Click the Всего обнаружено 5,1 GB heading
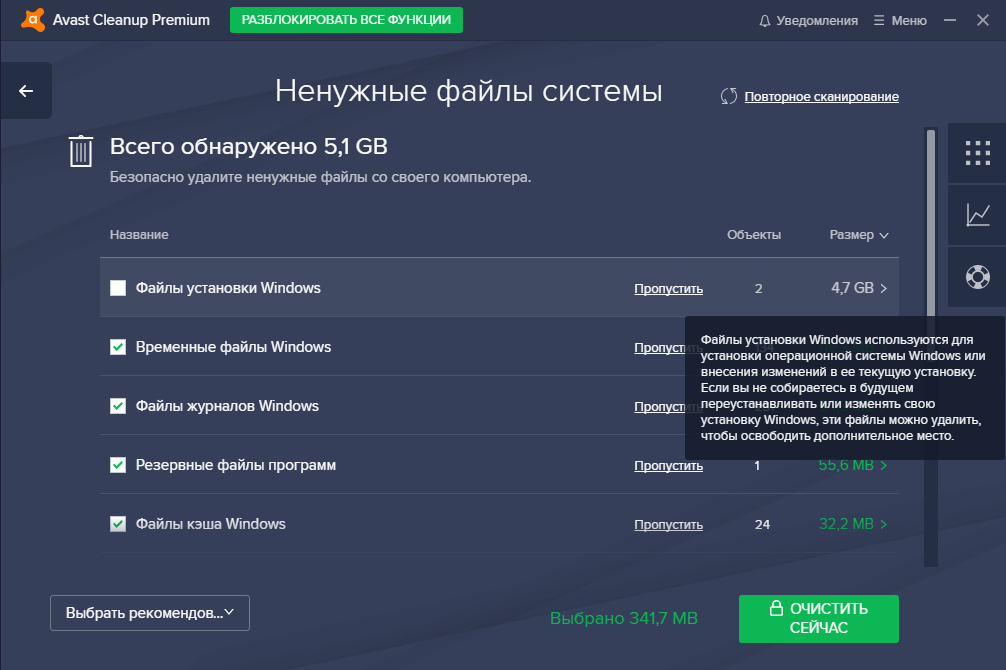1006x670 pixels. pos(249,146)
